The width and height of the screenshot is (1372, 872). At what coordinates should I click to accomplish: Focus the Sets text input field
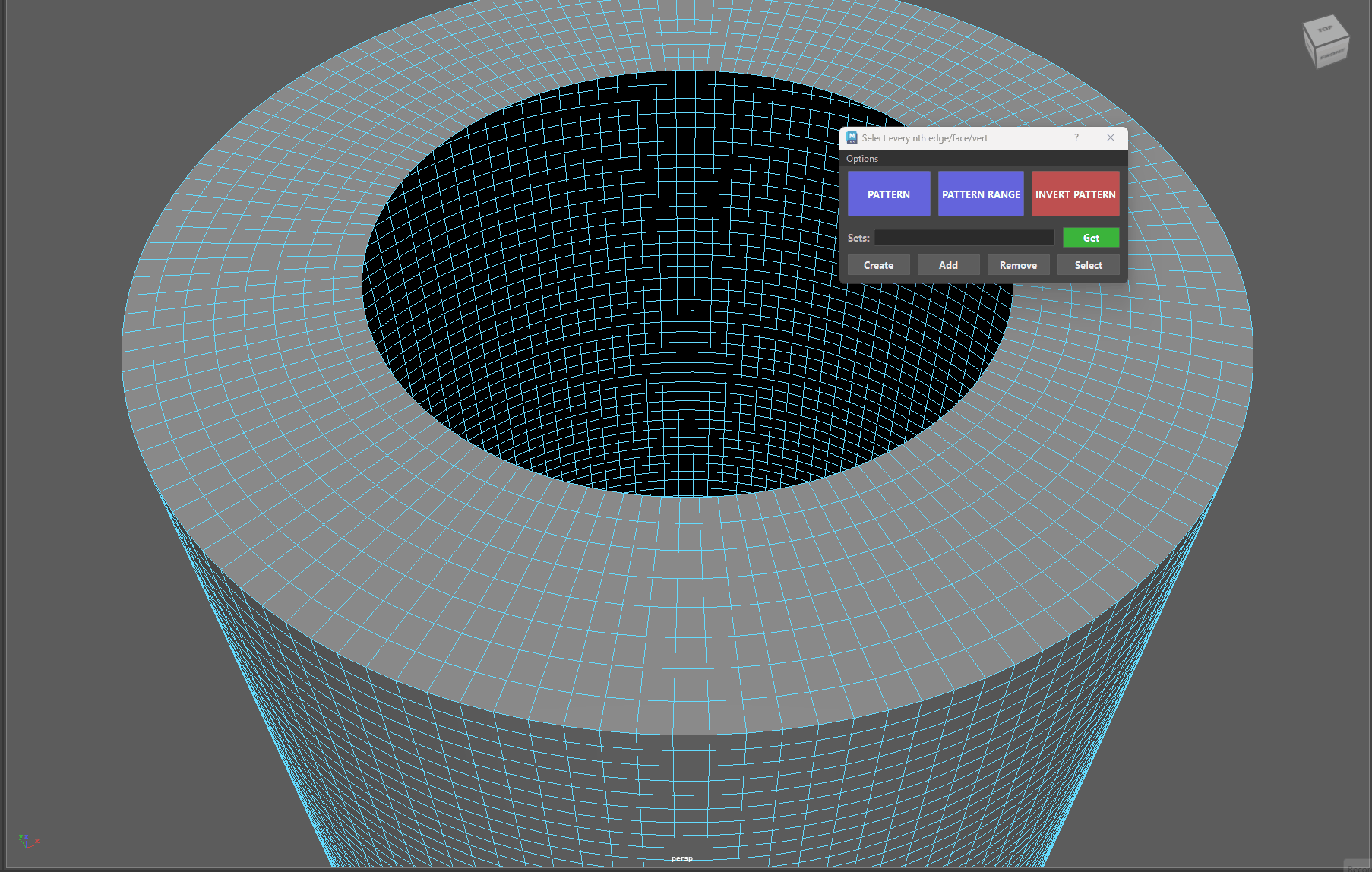click(963, 238)
